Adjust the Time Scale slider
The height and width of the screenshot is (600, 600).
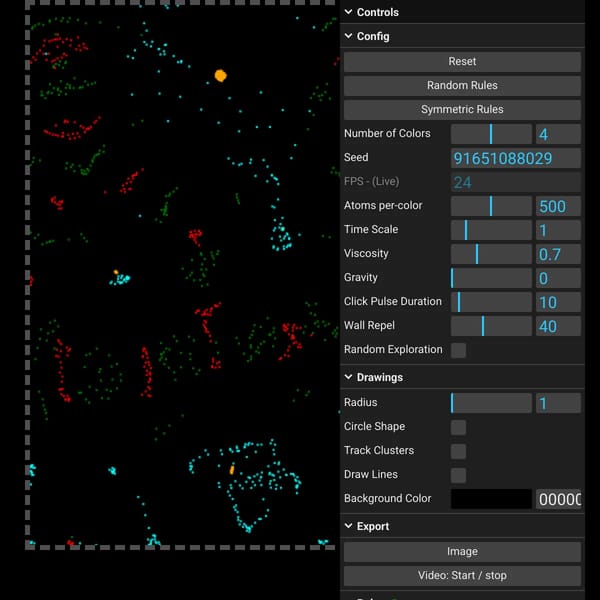click(491, 230)
